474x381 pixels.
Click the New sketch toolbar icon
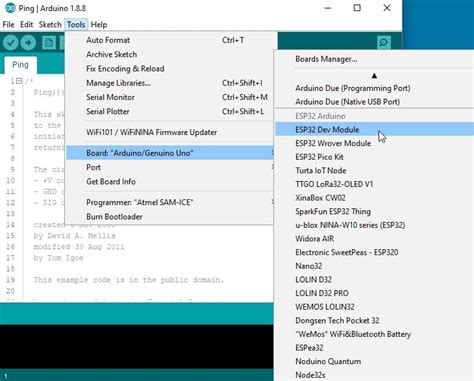(49, 43)
